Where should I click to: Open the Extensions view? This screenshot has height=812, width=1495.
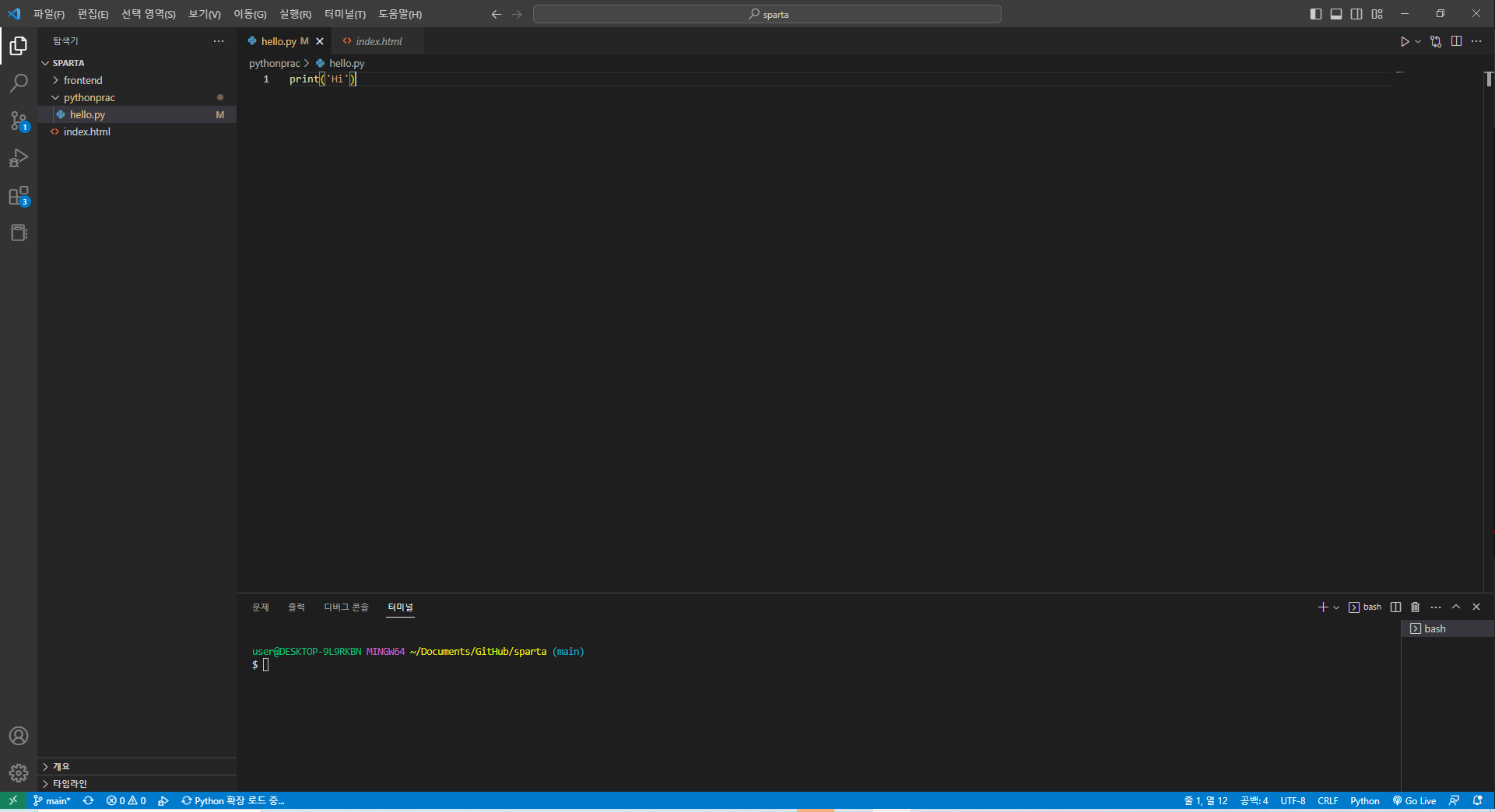(19, 195)
